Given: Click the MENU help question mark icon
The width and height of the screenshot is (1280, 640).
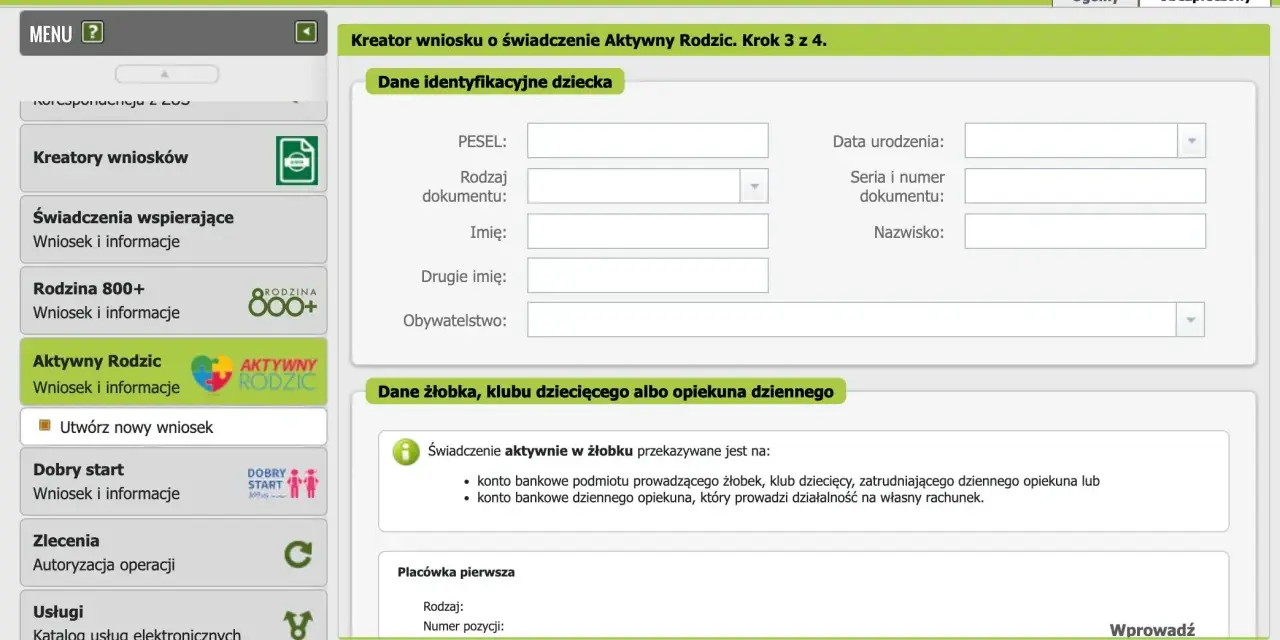Looking at the screenshot, I should coord(92,33).
